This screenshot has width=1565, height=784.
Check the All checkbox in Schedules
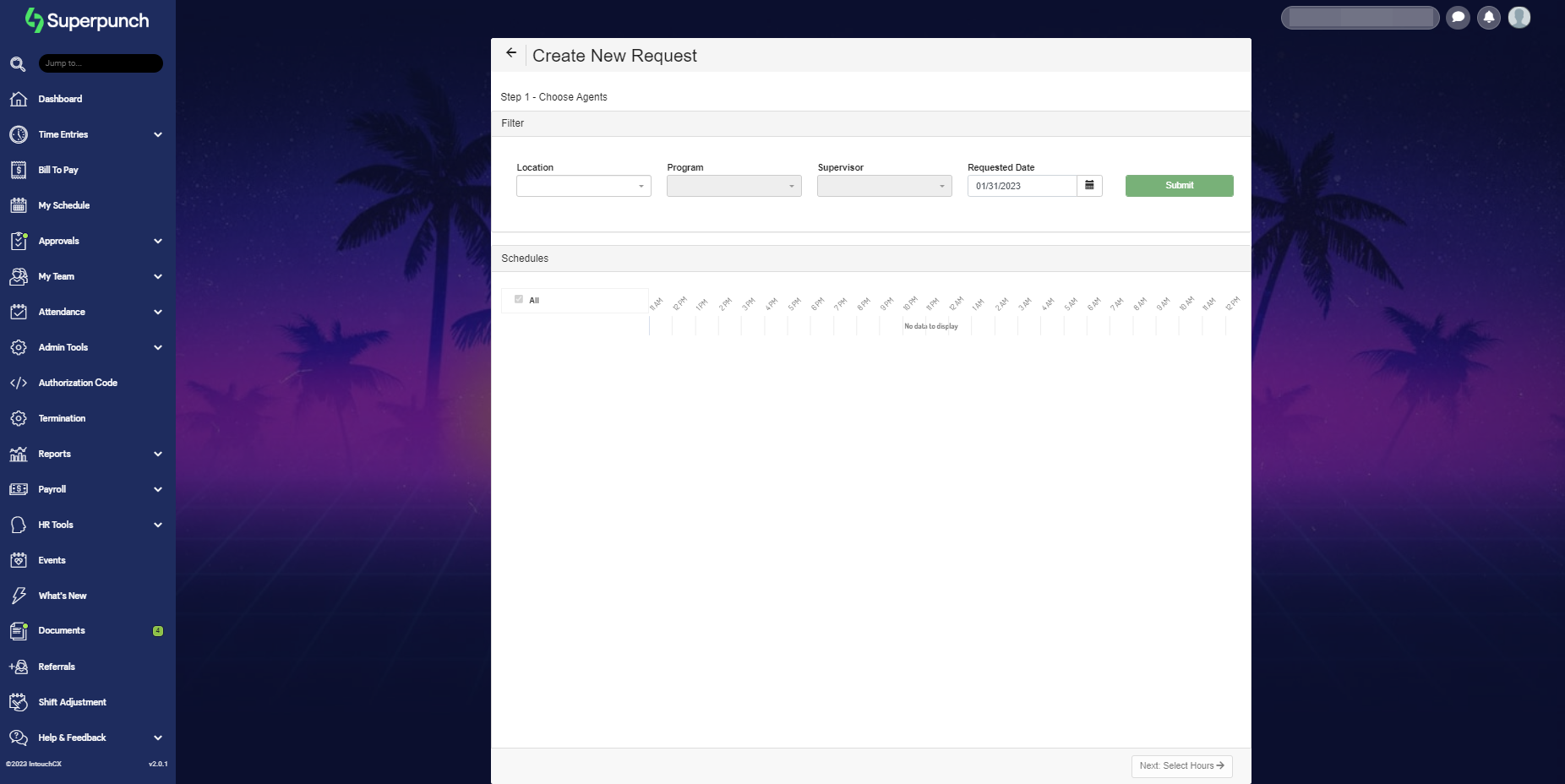tap(518, 299)
